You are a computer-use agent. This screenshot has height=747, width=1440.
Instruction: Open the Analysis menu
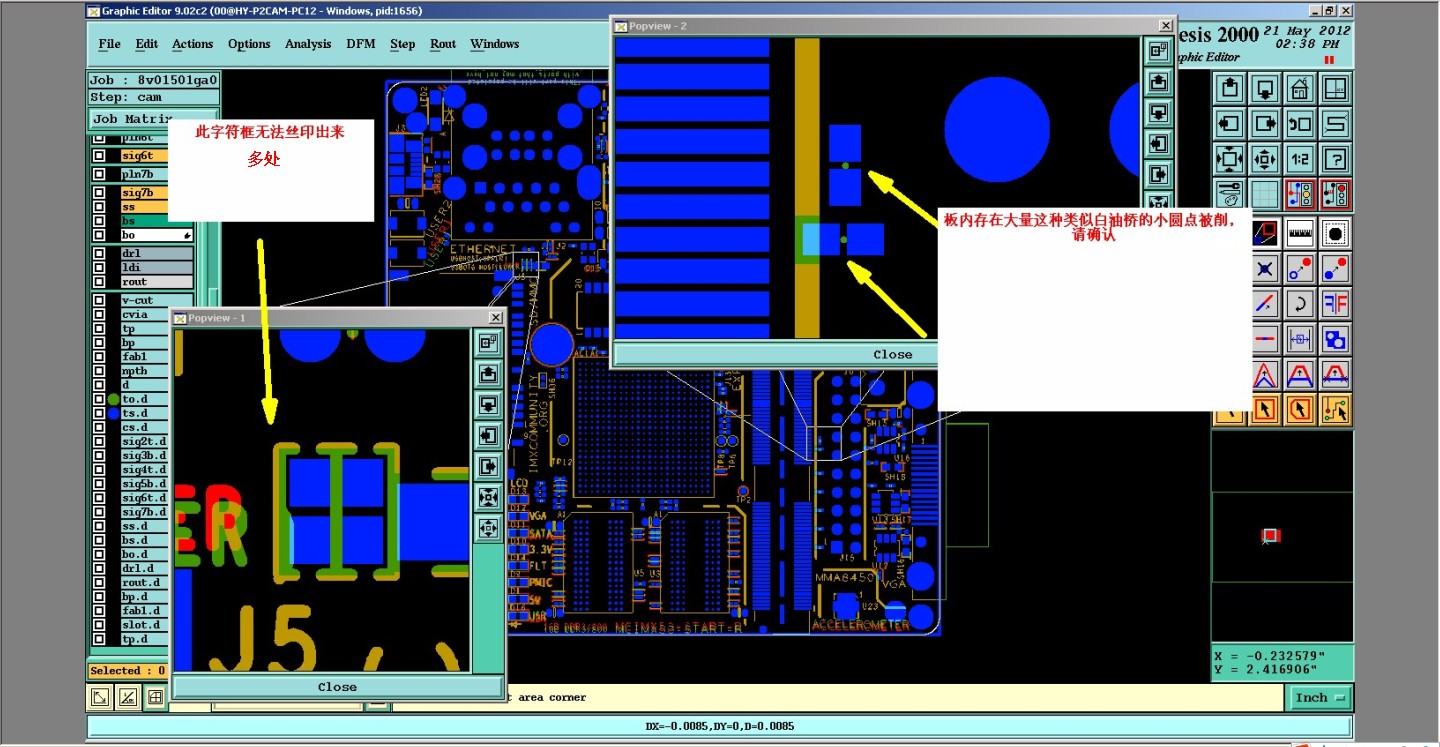[x=308, y=44]
